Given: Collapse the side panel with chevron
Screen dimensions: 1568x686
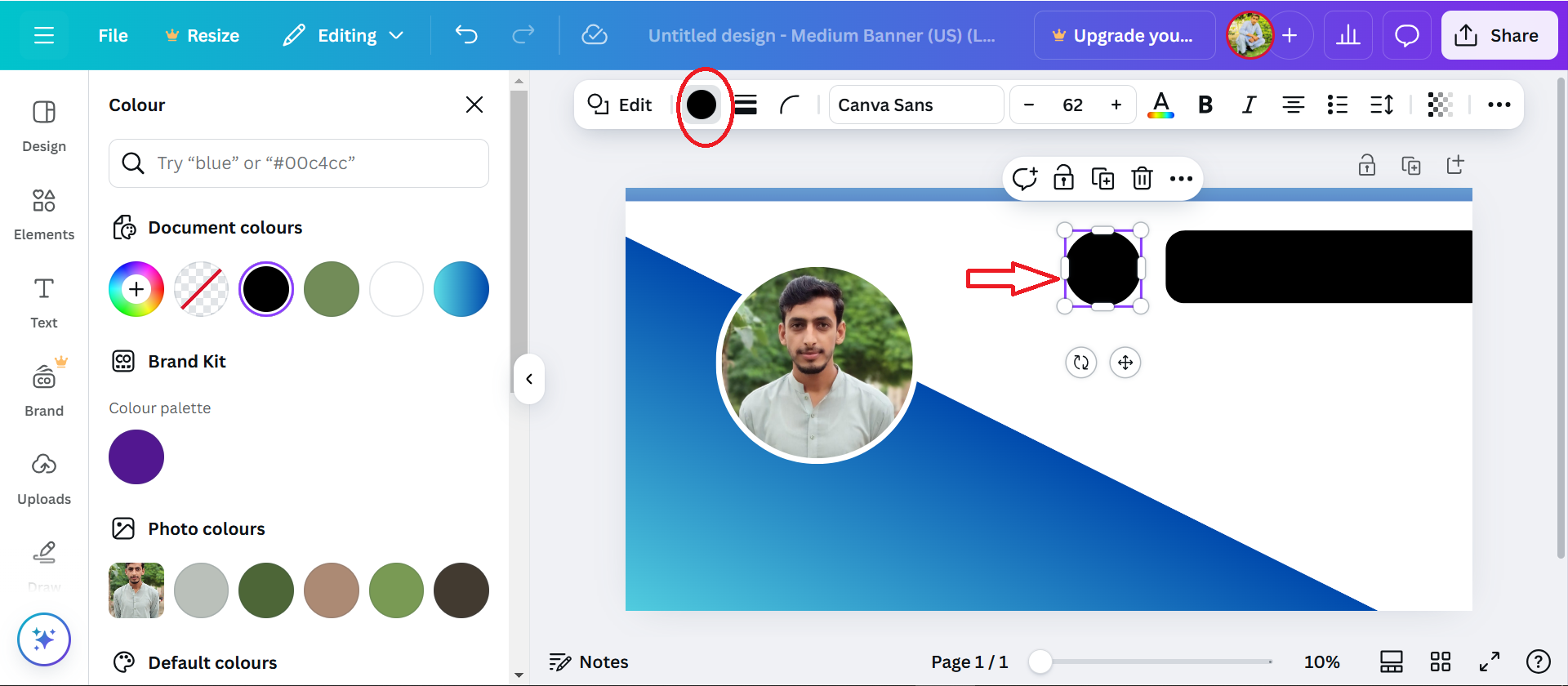Looking at the screenshot, I should pos(529,379).
